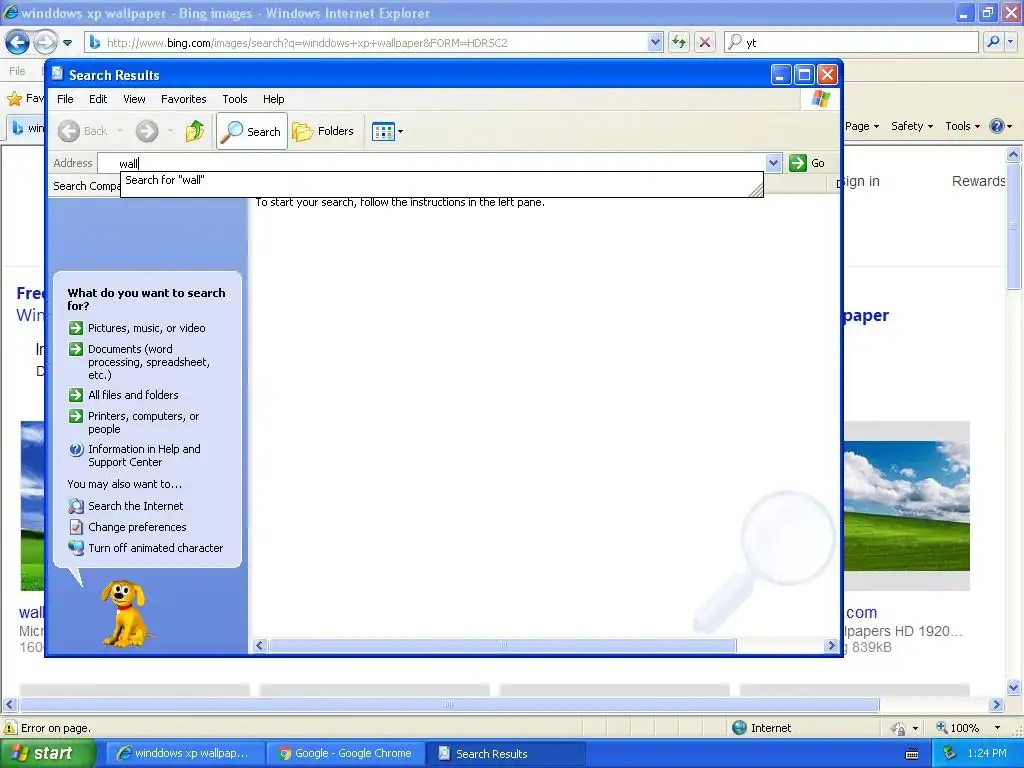This screenshot has height=768, width=1024.
Task: Click IE horizontal scrollbar right arrow
Action: coord(996,705)
